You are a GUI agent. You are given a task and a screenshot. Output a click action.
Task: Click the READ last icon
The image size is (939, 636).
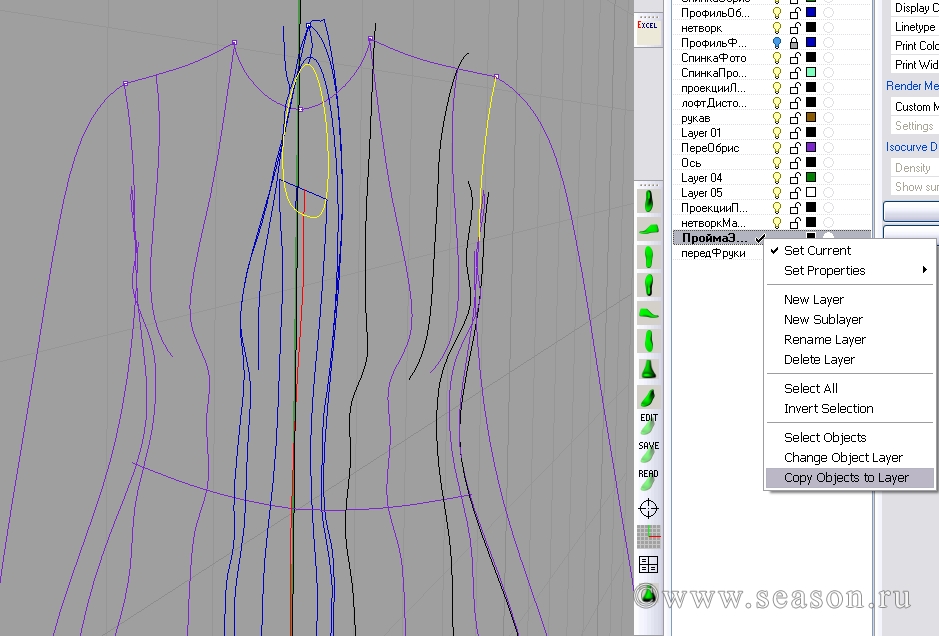[648, 480]
